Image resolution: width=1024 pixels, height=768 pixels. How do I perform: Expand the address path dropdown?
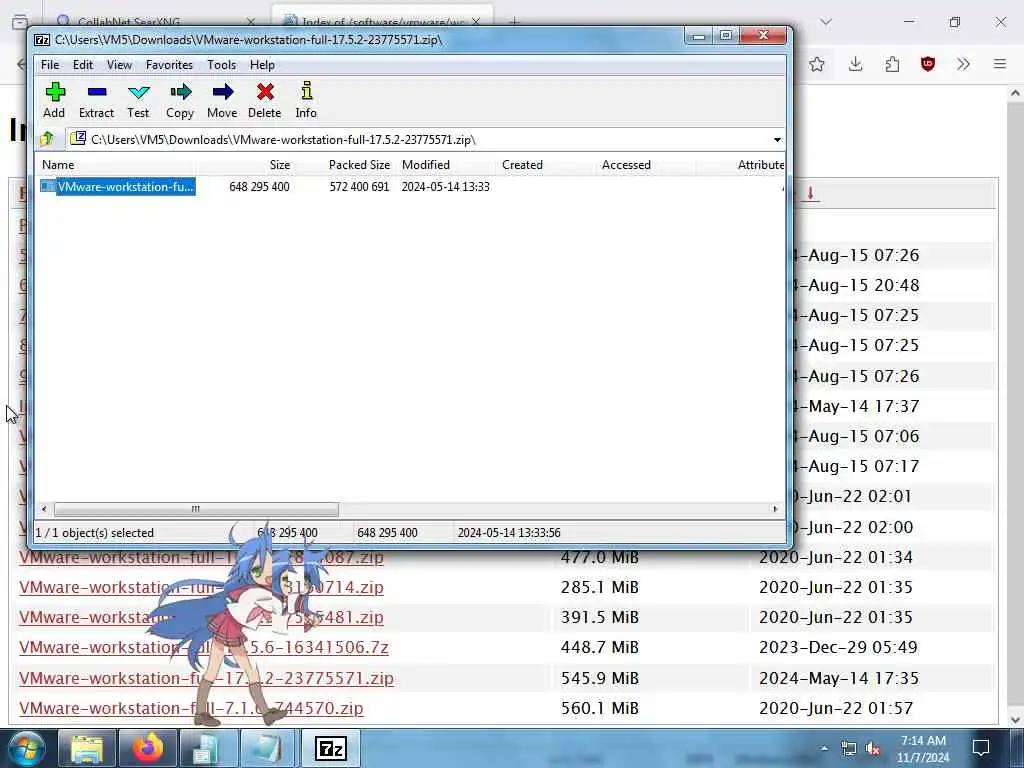point(777,140)
